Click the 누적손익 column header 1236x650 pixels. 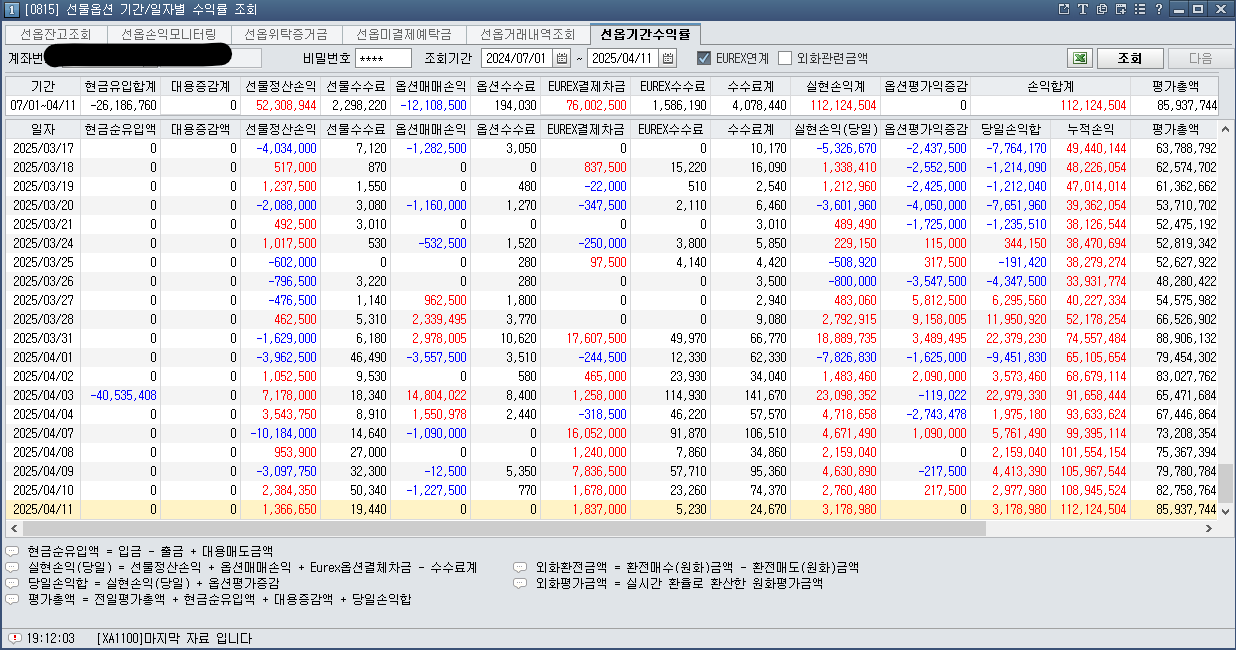click(x=1089, y=129)
